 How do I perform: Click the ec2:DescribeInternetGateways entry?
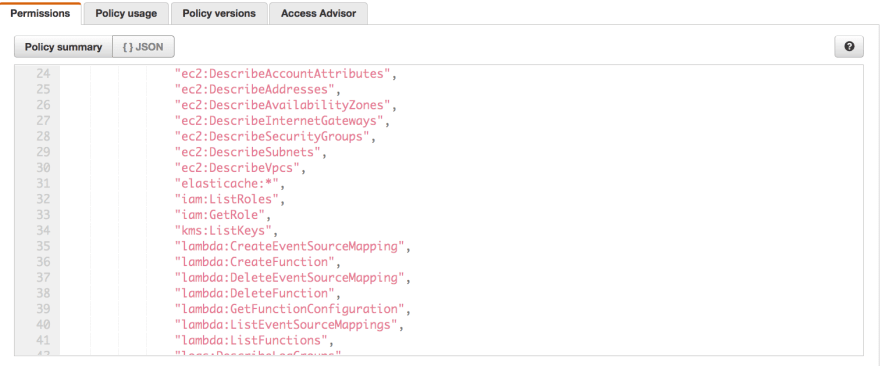click(x=282, y=121)
